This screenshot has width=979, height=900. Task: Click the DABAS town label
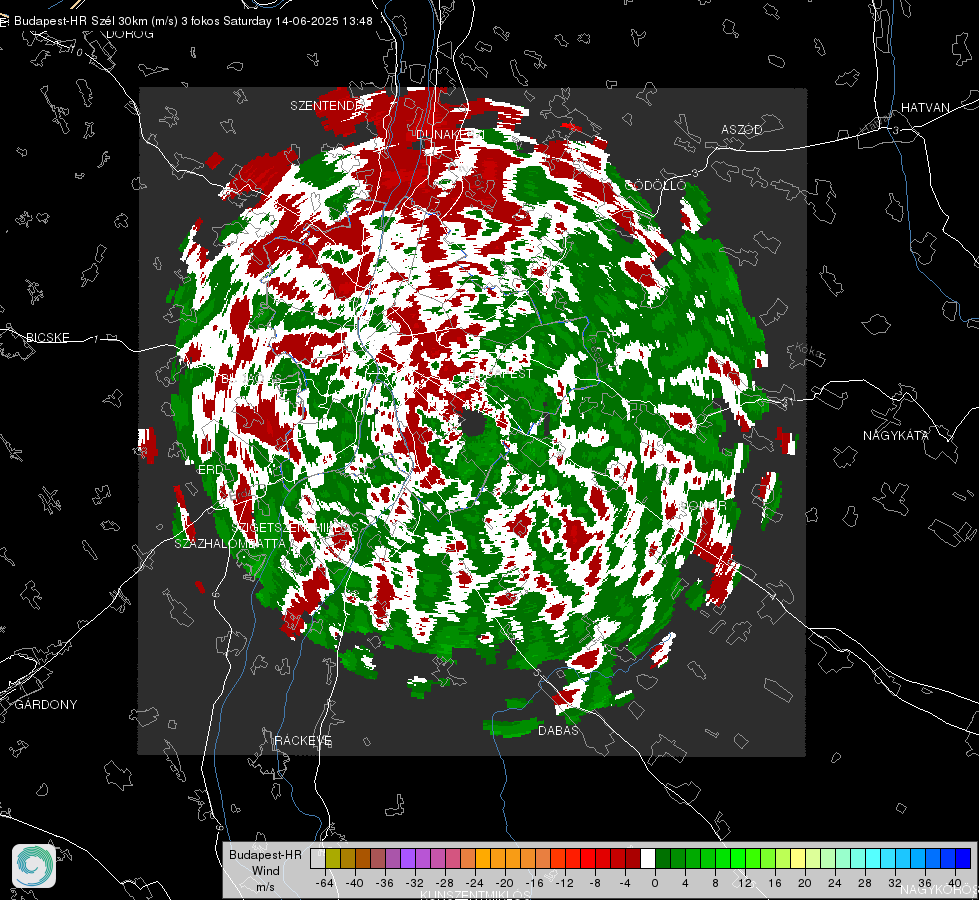[x=558, y=731]
